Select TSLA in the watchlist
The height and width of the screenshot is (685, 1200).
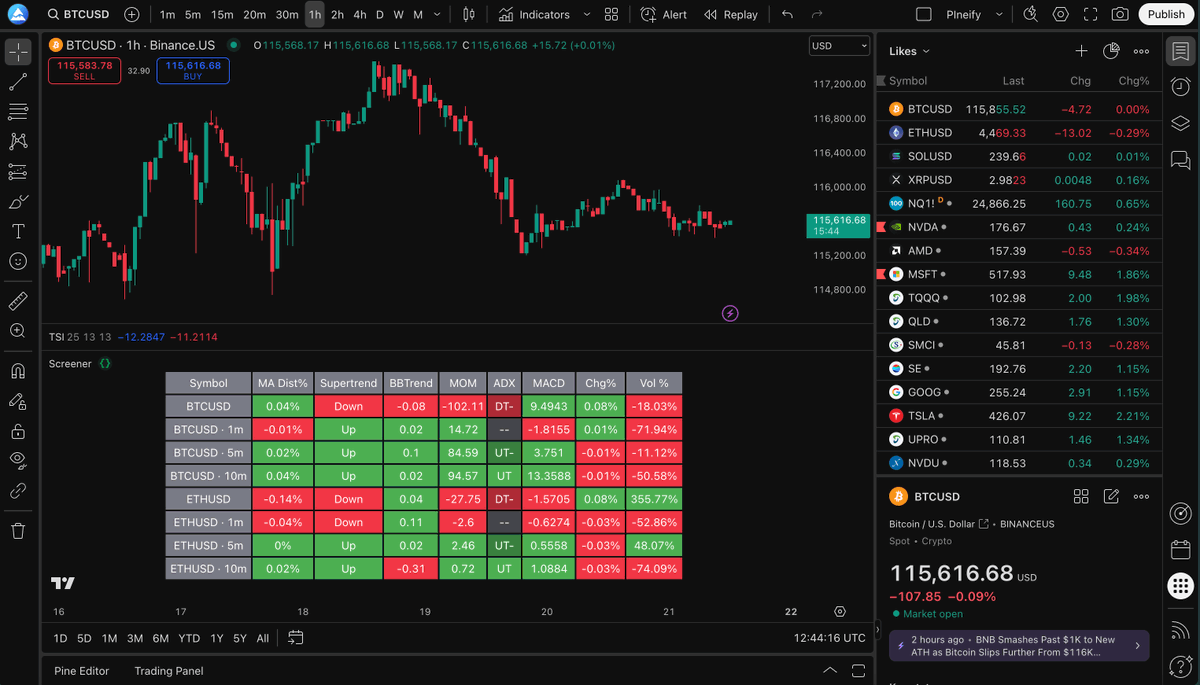point(1019,416)
